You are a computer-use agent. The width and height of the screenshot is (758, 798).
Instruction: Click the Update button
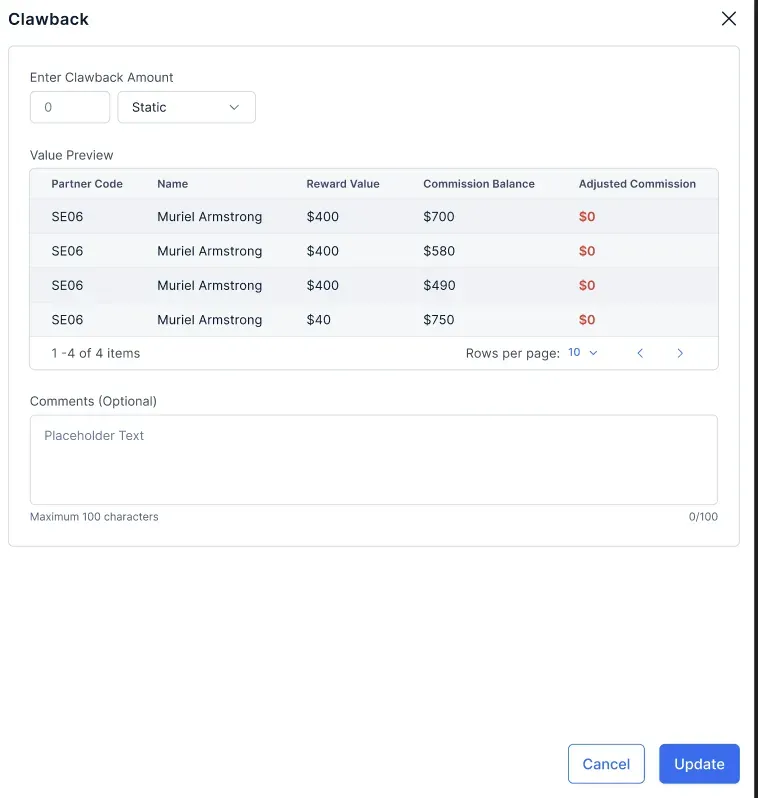click(x=699, y=764)
